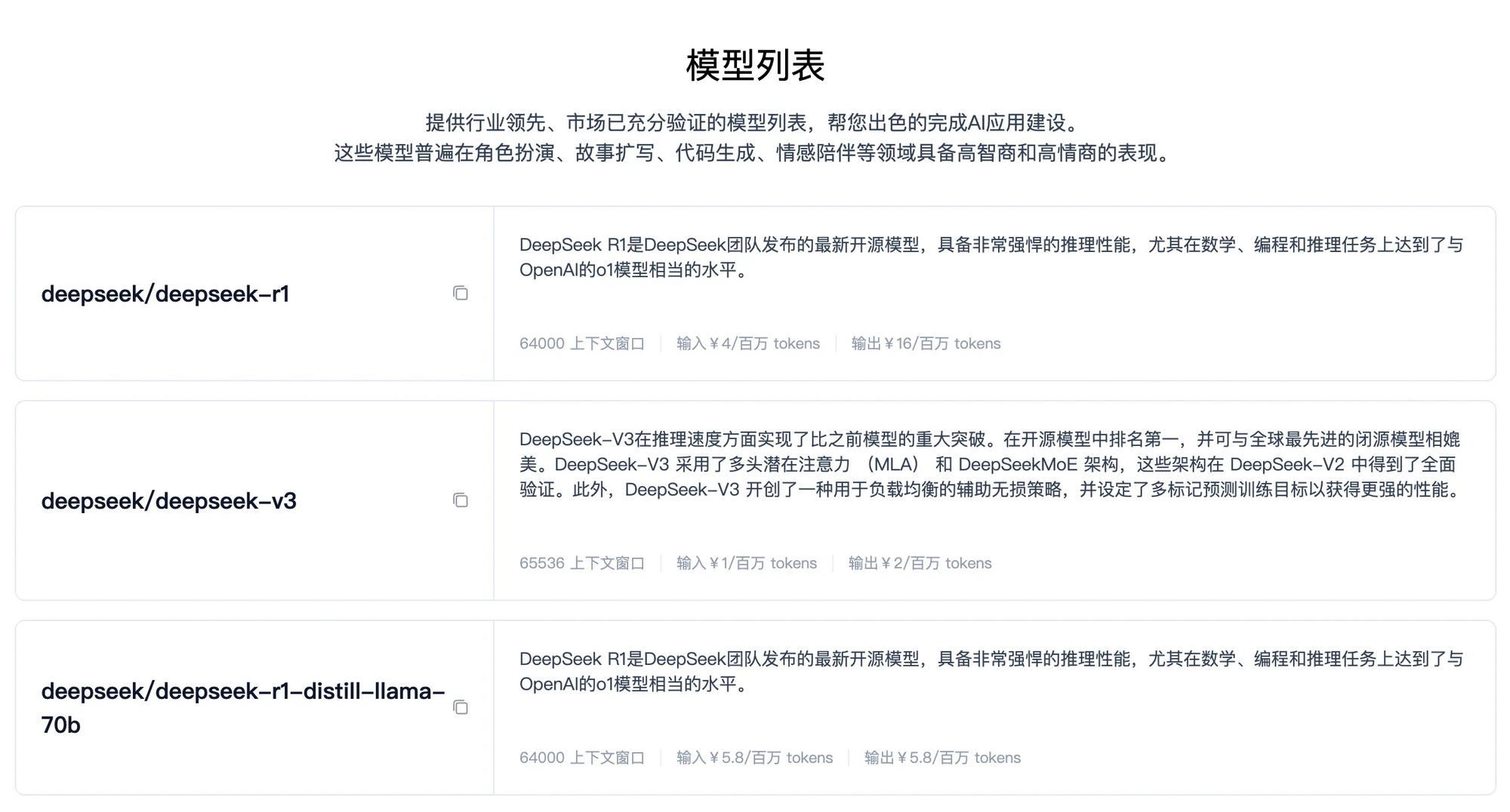Copy the deepseek-r1-distill-llama-70b model name
The image size is (1510, 812).
pyautogui.click(x=460, y=707)
